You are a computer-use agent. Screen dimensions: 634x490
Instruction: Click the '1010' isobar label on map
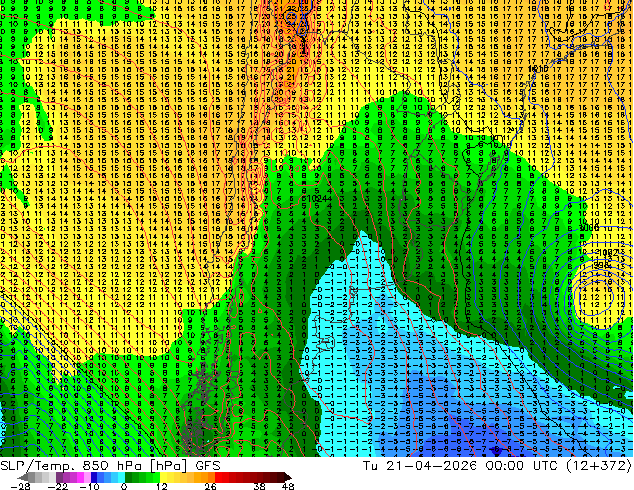538,69
